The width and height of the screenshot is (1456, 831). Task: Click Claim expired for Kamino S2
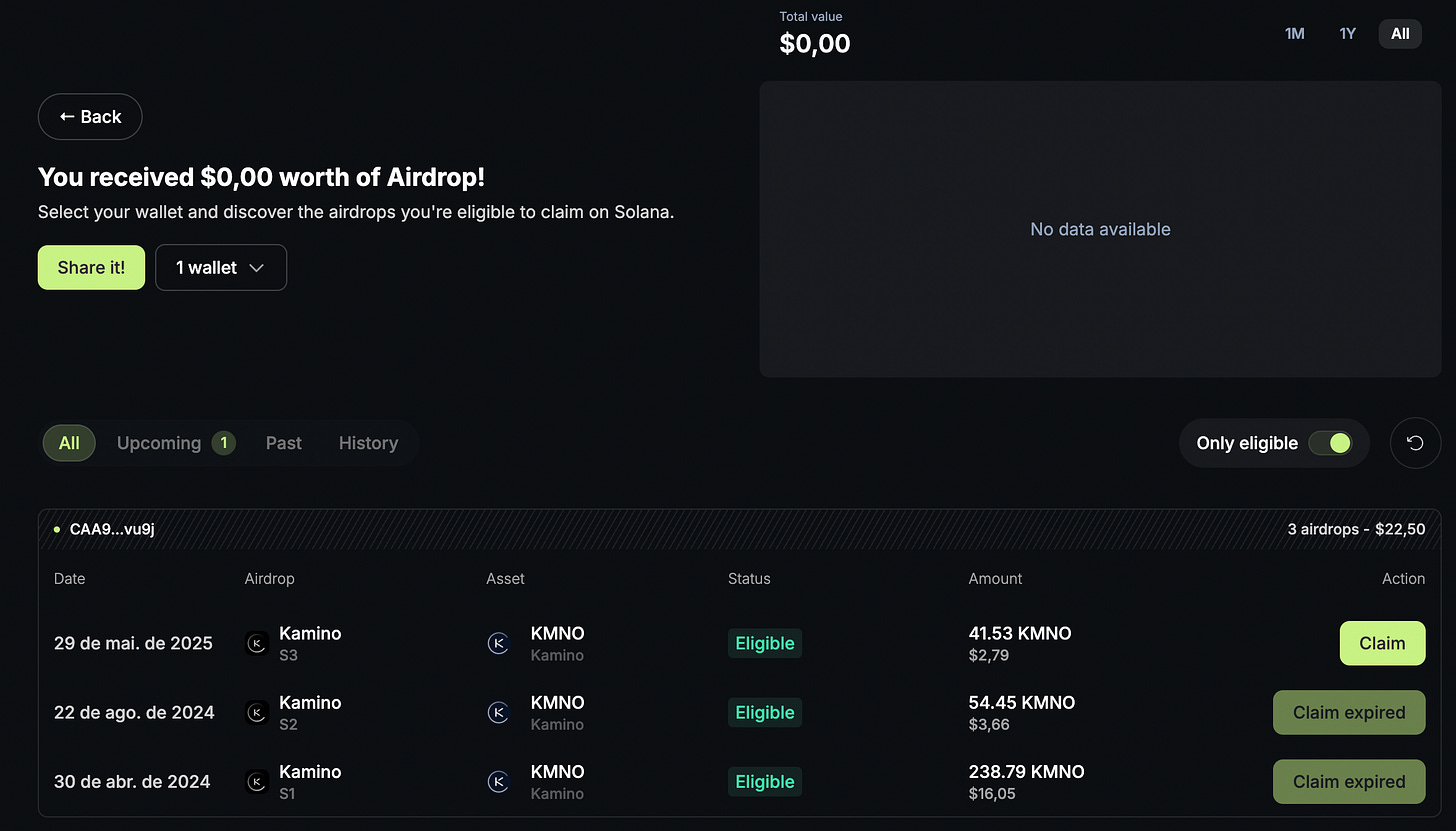1349,712
